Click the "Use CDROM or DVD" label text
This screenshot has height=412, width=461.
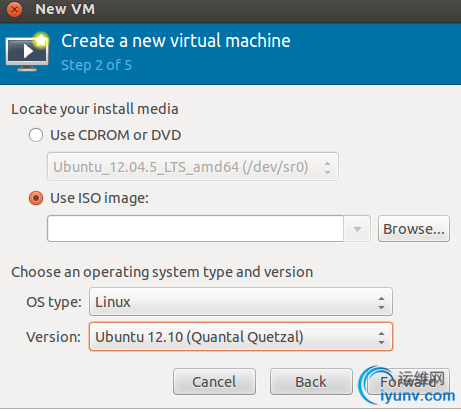pos(116,135)
